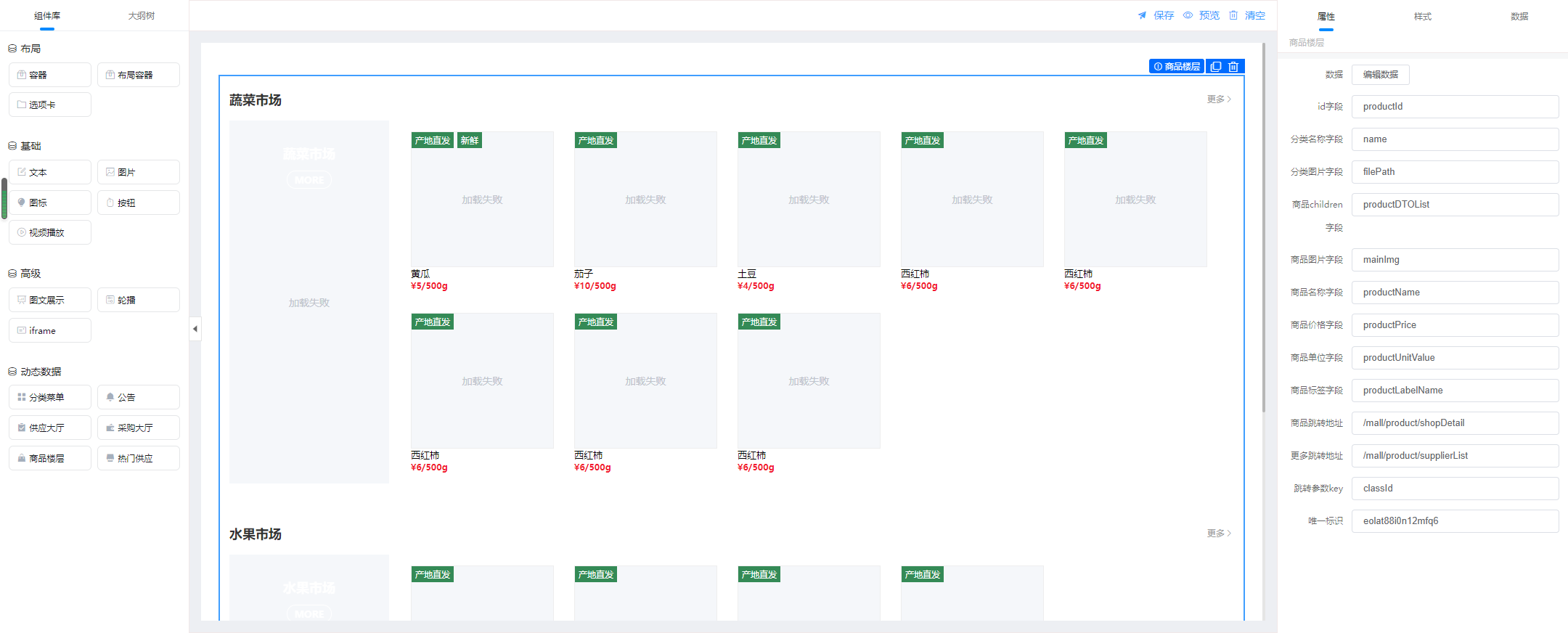Pick the 选项卡 tabs component icon
The height and width of the screenshot is (633, 1568).
click(22, 105)
